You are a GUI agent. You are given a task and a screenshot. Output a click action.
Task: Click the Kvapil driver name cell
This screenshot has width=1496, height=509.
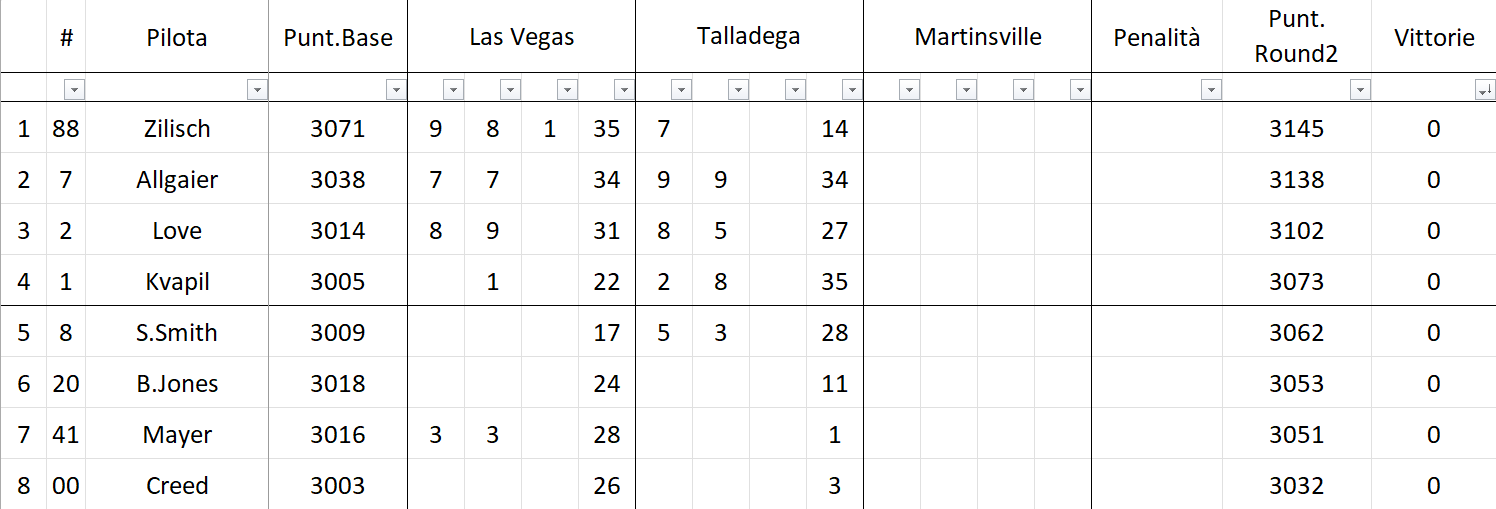coord(176,282)
